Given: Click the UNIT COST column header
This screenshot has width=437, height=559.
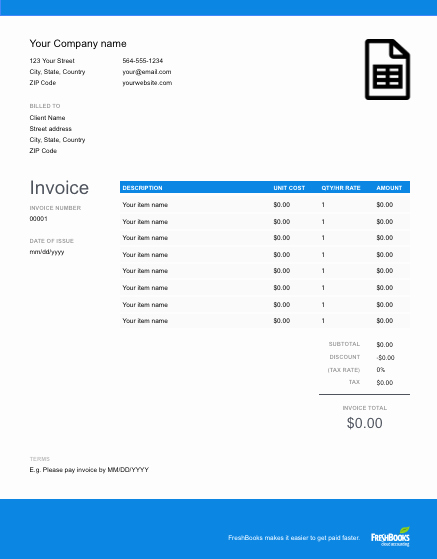Looking at the screenshot, I should [x=289, y=188].
